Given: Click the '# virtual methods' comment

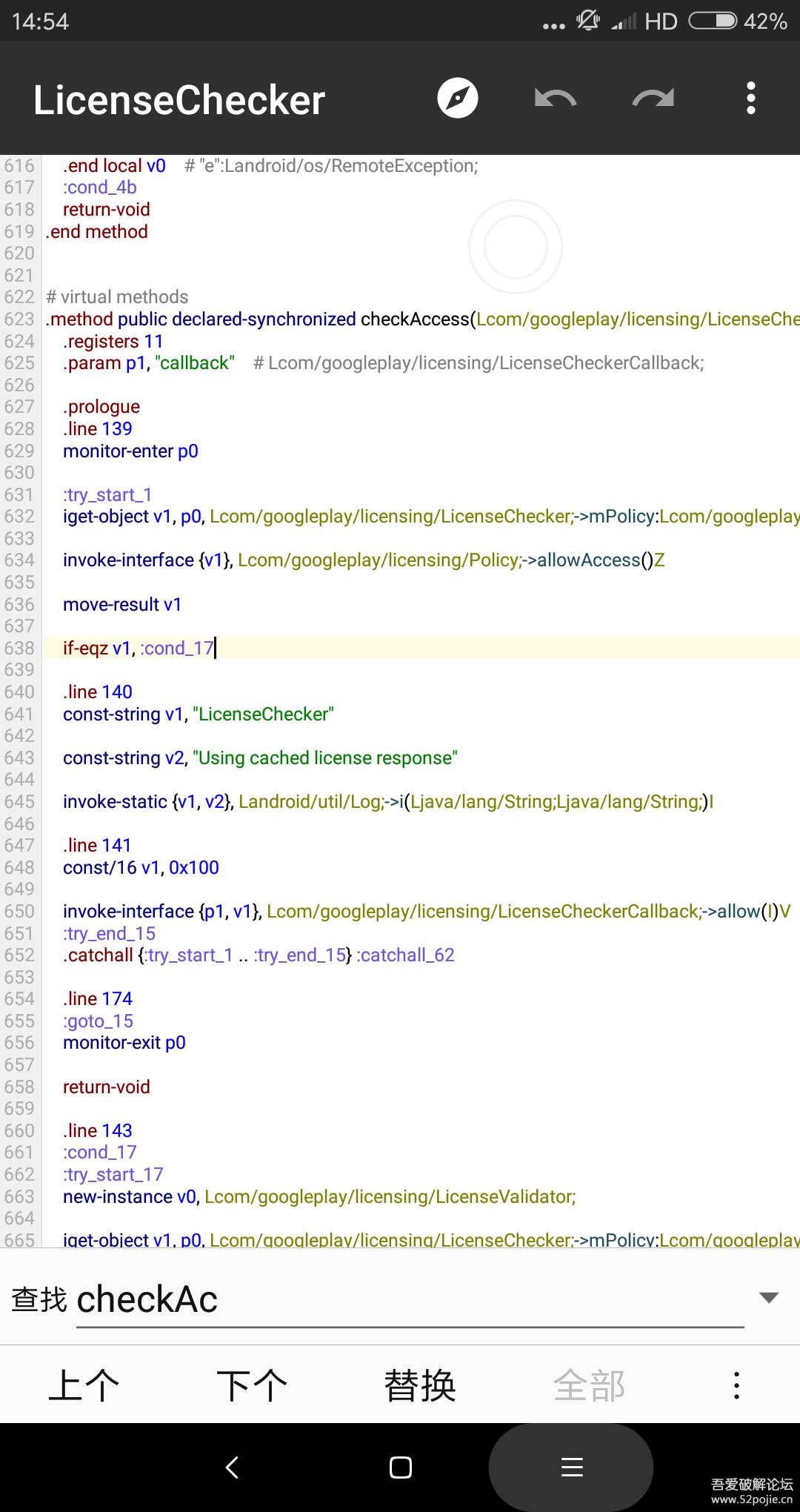Looking at the screenshot, I should [117, 296].
